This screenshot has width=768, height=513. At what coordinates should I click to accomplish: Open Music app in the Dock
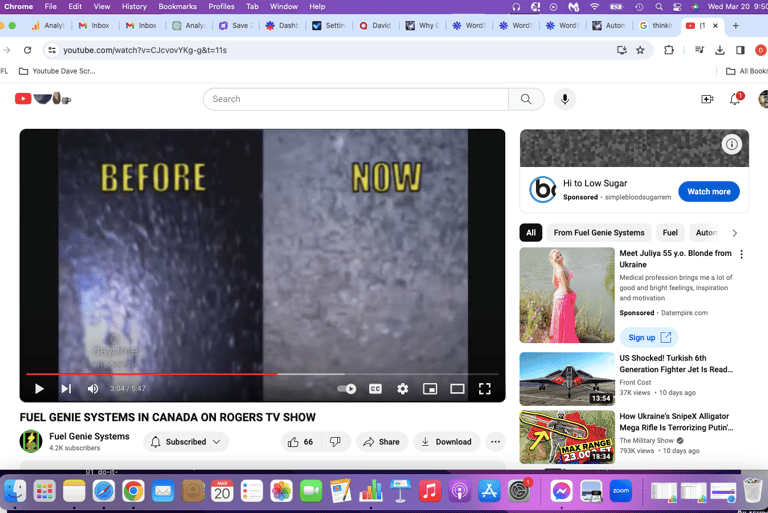[430, 491]
